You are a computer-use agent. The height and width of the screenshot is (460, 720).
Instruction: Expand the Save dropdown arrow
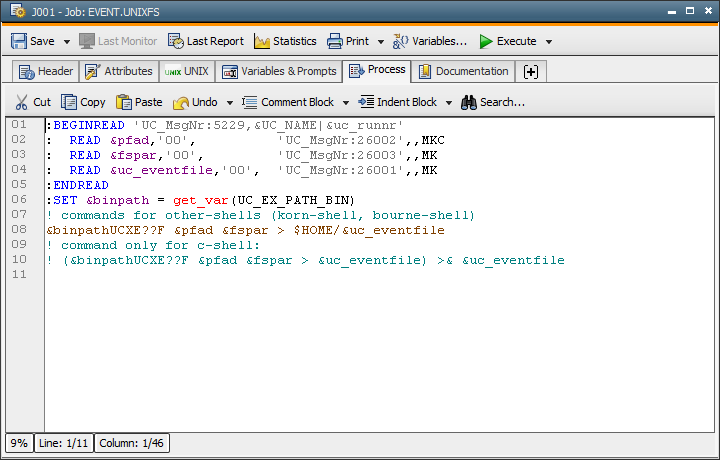tap(67, 42)
